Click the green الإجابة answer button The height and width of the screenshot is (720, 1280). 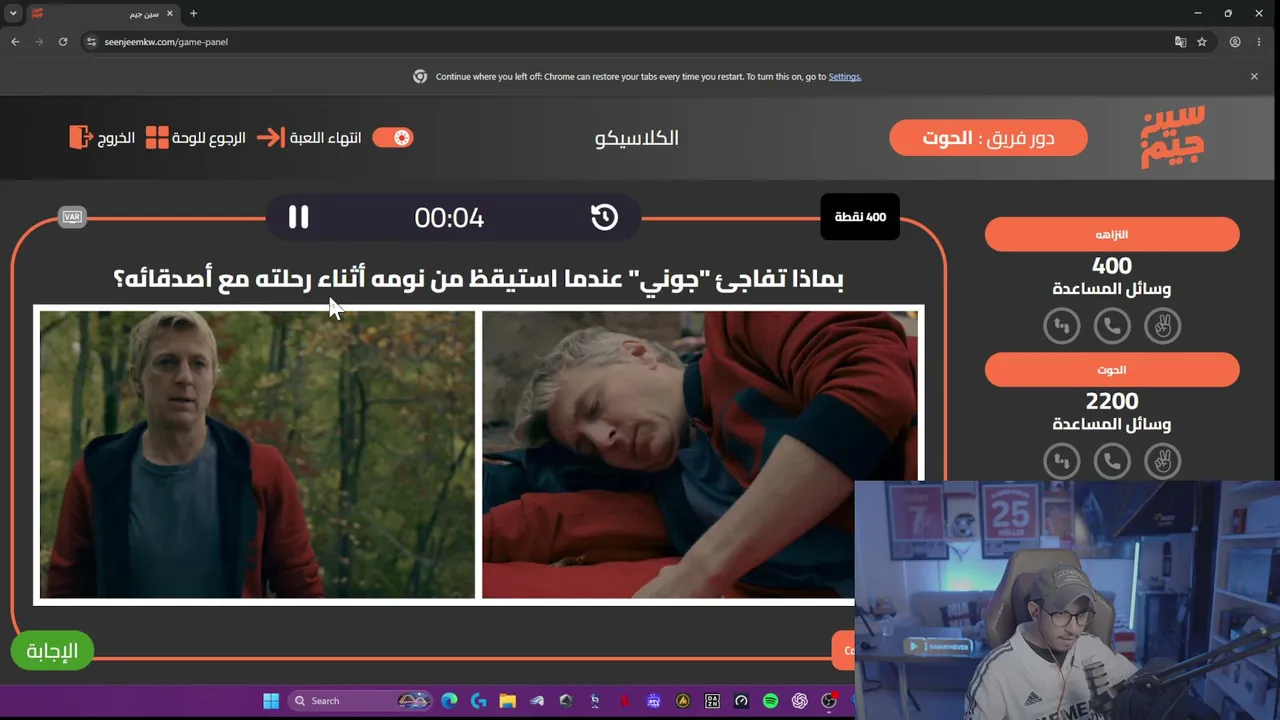[52, 651]
